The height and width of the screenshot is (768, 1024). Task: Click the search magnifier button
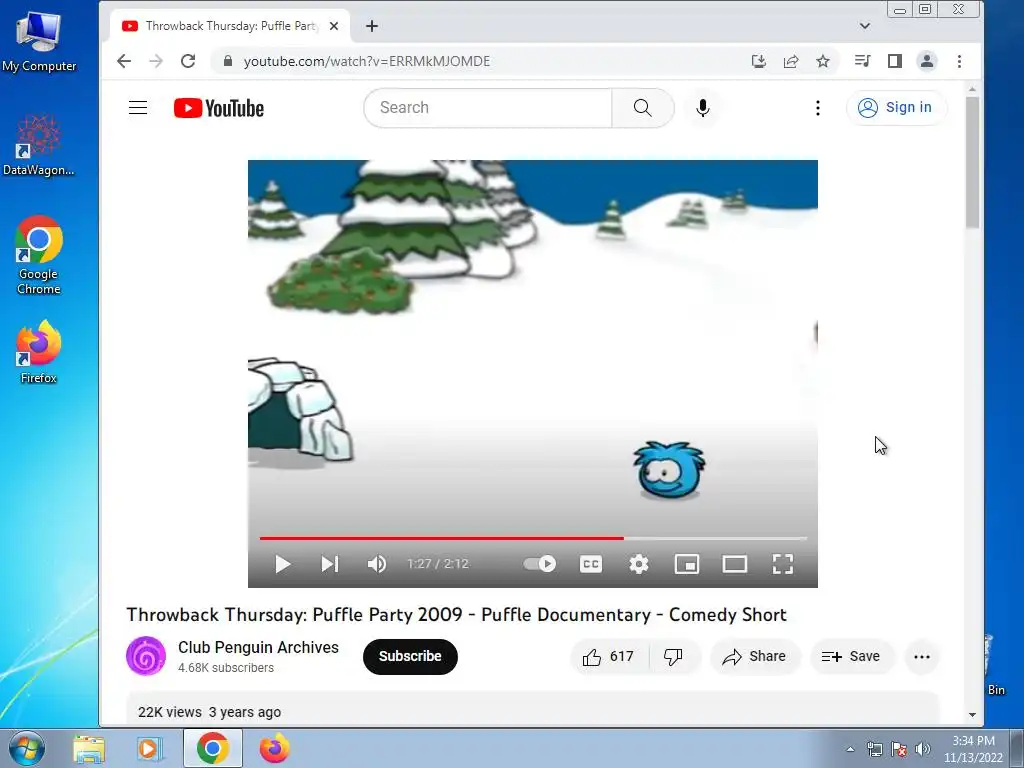pos(643,108)
